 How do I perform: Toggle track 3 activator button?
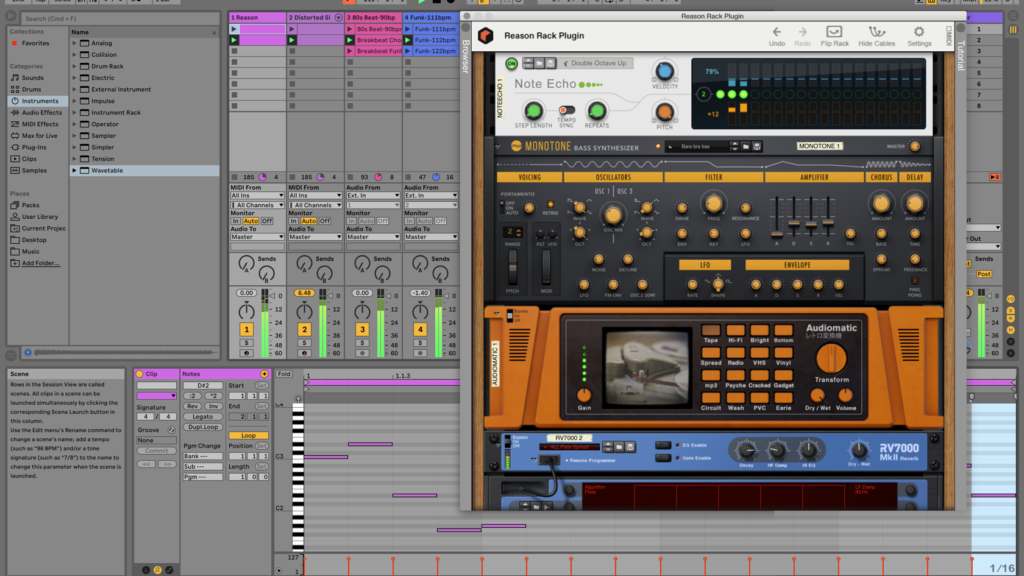(x=362, y=330)
